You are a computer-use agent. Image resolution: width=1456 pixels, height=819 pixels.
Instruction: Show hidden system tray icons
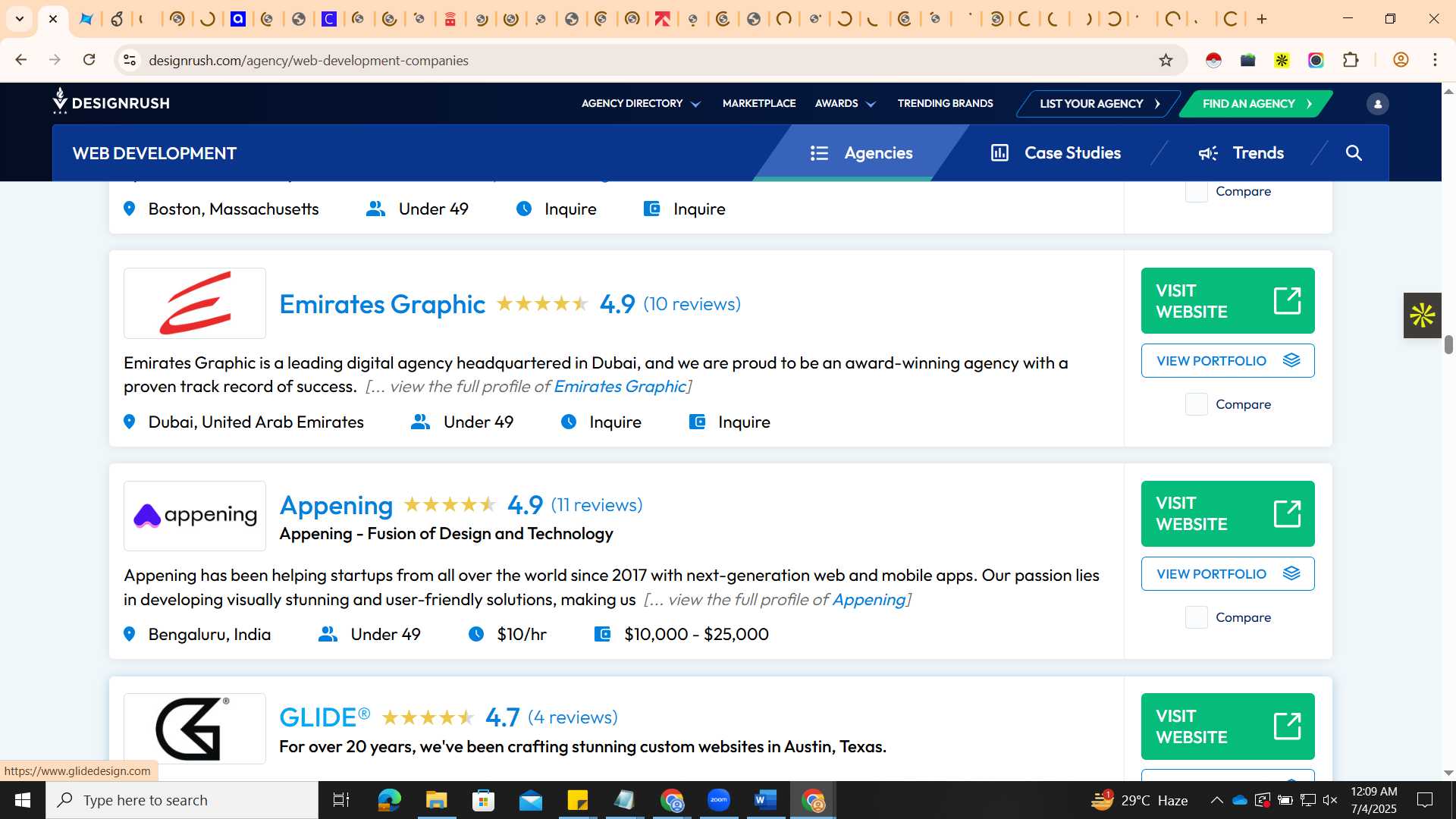1216,800
